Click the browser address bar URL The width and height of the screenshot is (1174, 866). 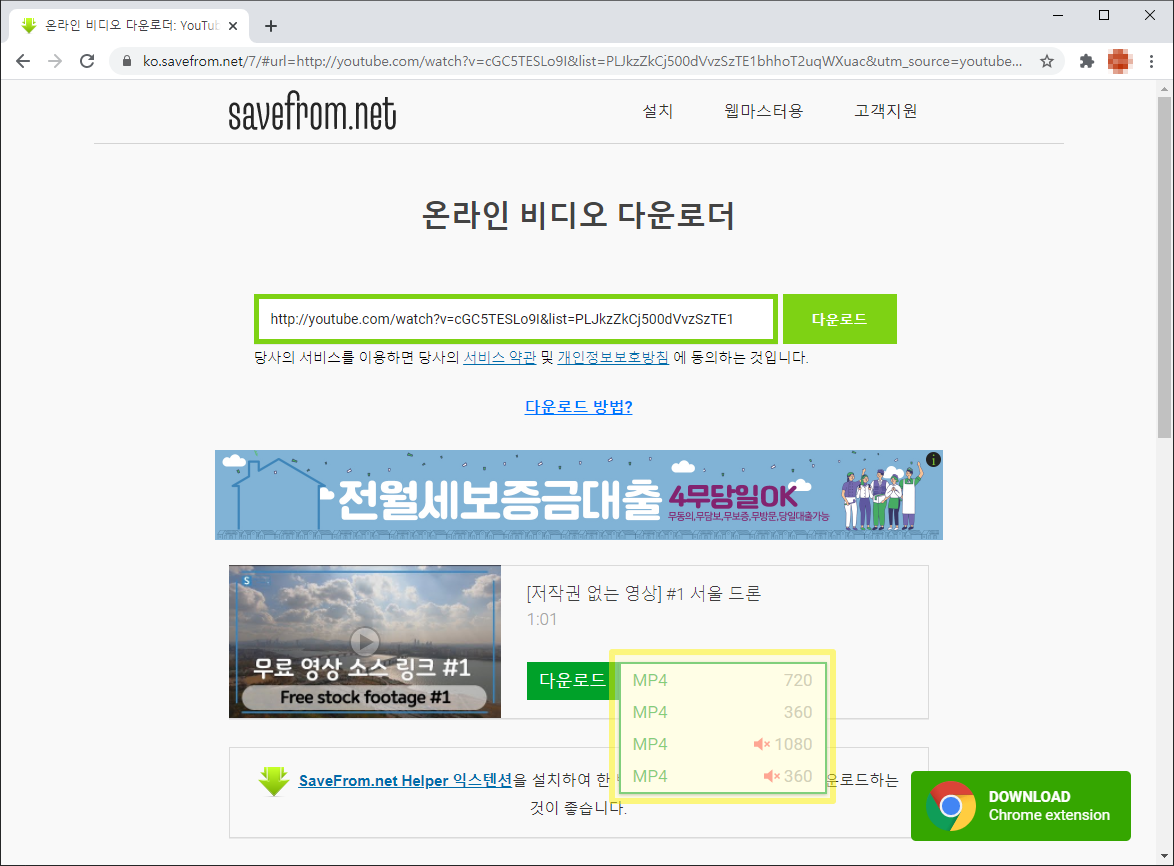582,61
